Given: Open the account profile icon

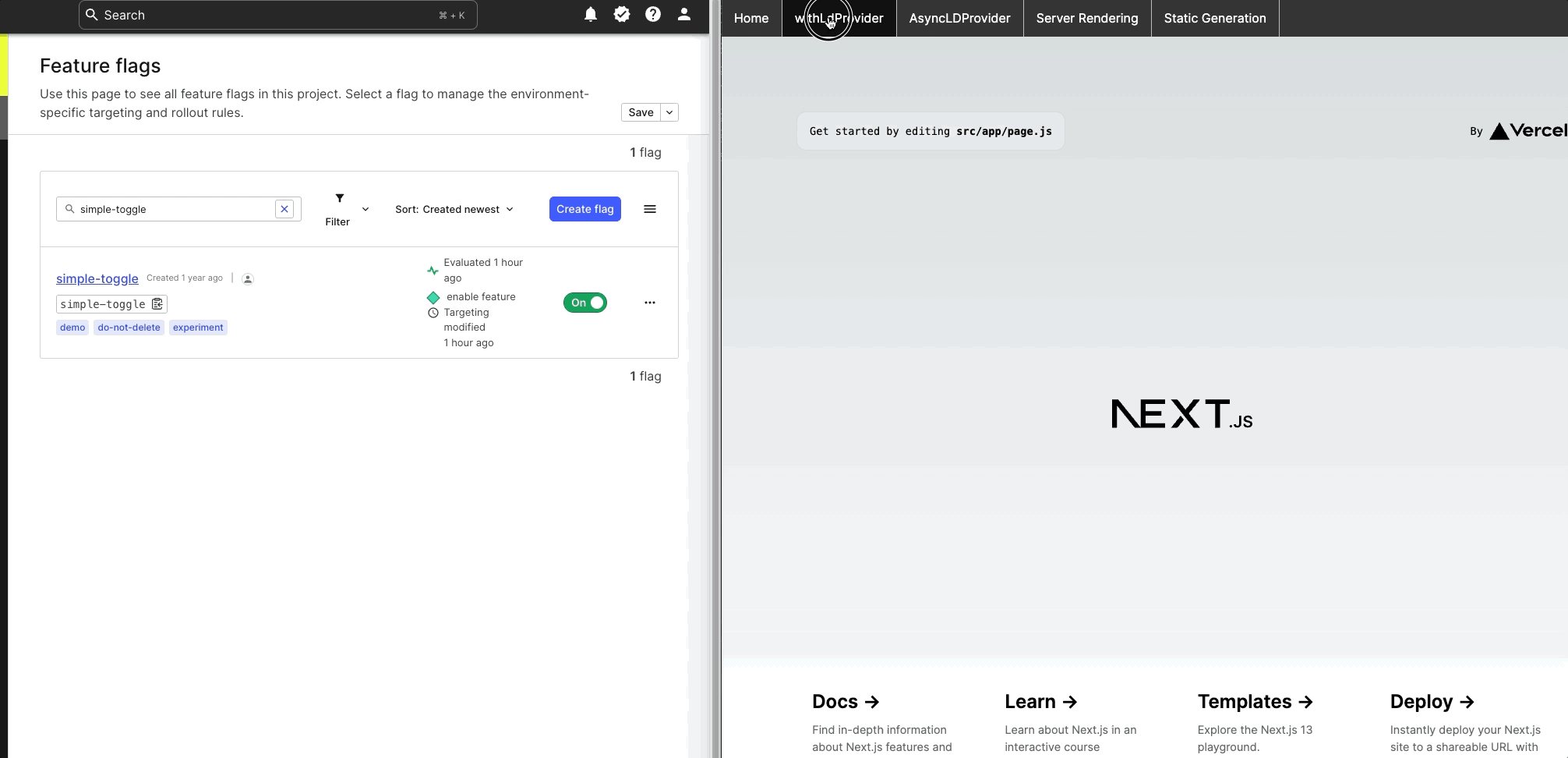Looking at the screenshot, I should (x=684, y=14).
